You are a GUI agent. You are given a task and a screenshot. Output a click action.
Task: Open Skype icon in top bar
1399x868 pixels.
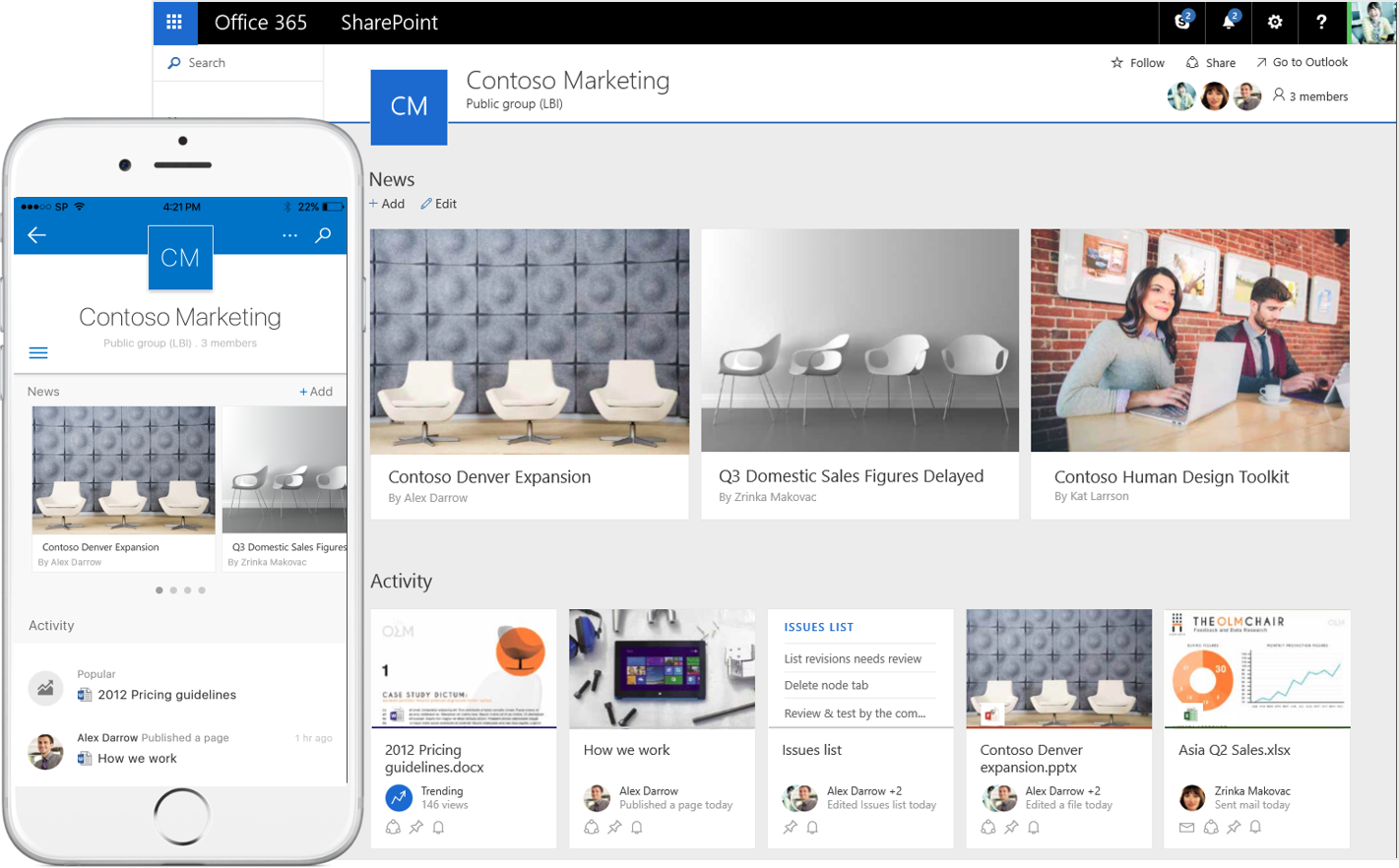[x=1182, y=22]
